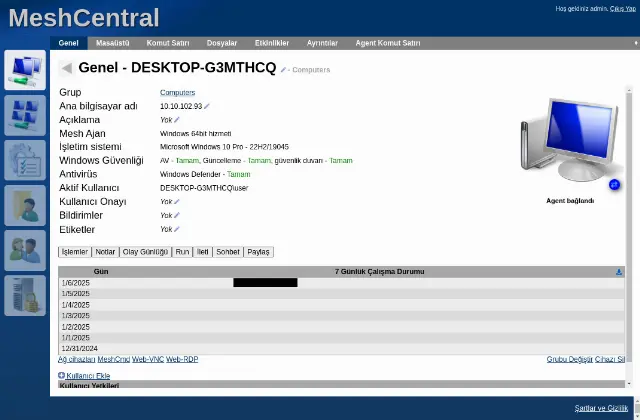Open the MeshCmd link
Viewport: 640px width, 420px height.
pos(113,359)
